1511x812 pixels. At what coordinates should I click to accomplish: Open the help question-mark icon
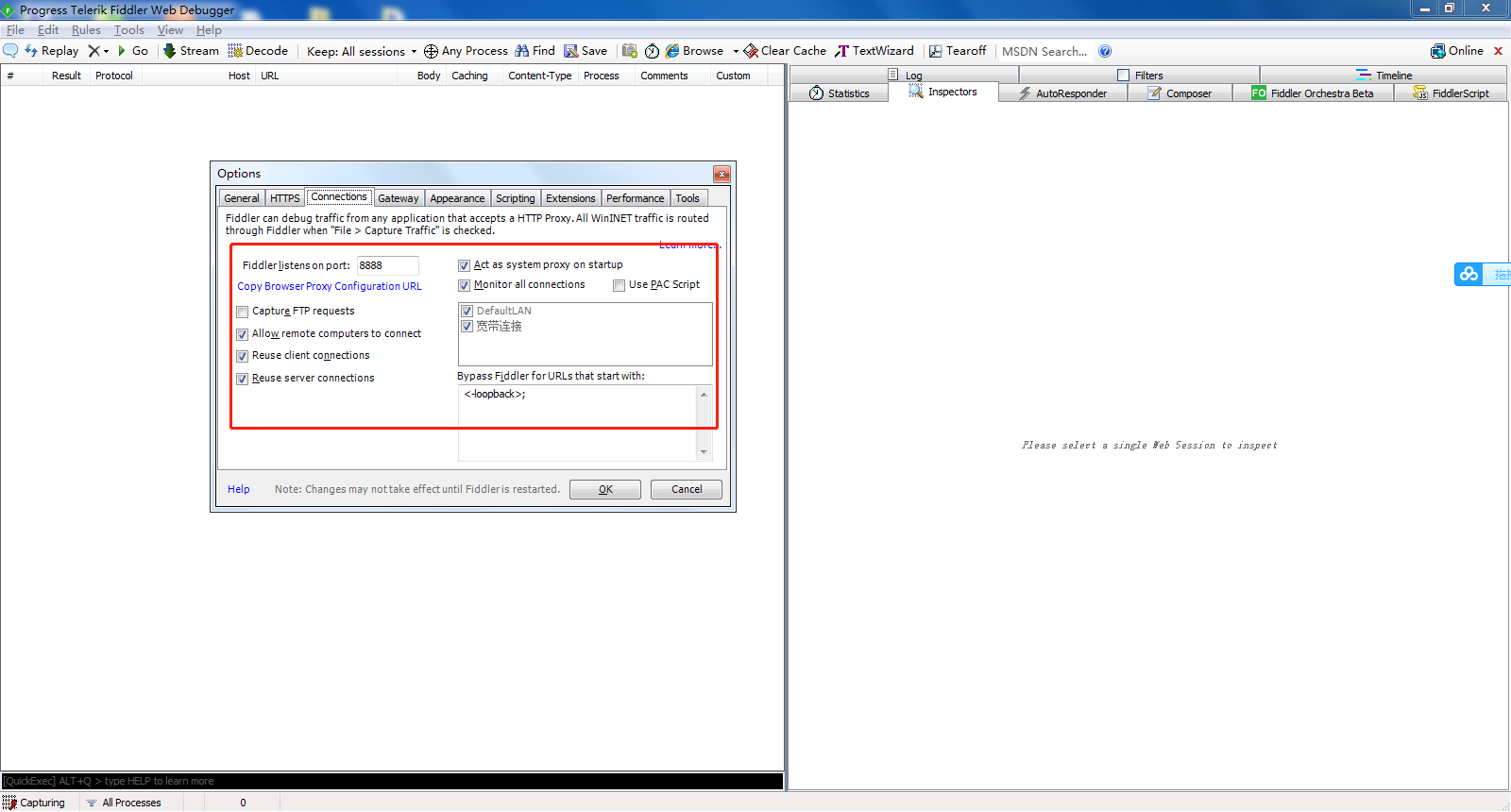coord(1105,51)
